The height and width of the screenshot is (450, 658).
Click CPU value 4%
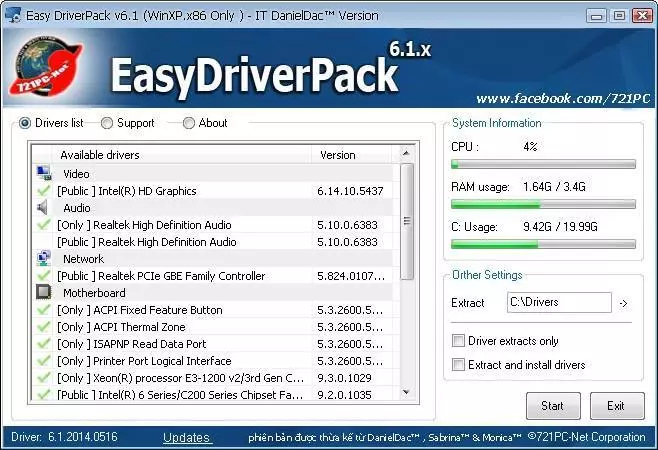click(x=530, y=147)
